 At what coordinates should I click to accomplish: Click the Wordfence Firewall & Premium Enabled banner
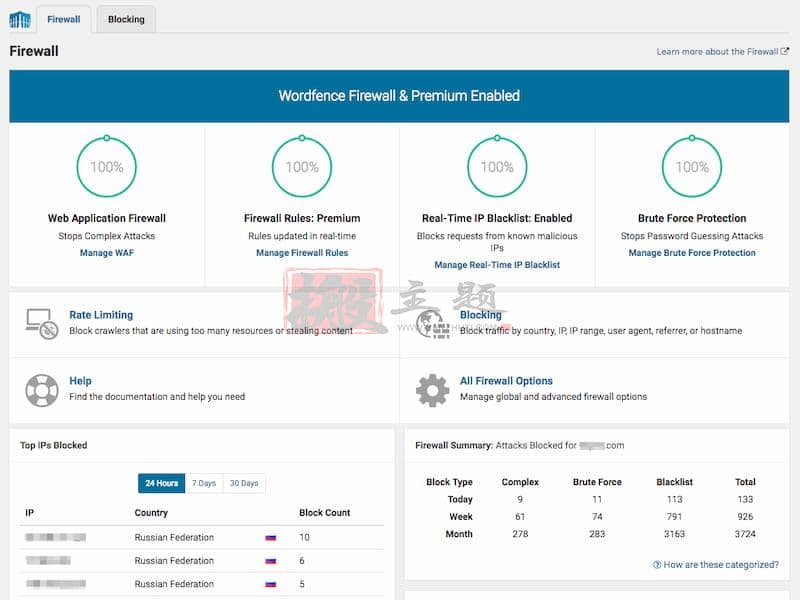(399, 96)
